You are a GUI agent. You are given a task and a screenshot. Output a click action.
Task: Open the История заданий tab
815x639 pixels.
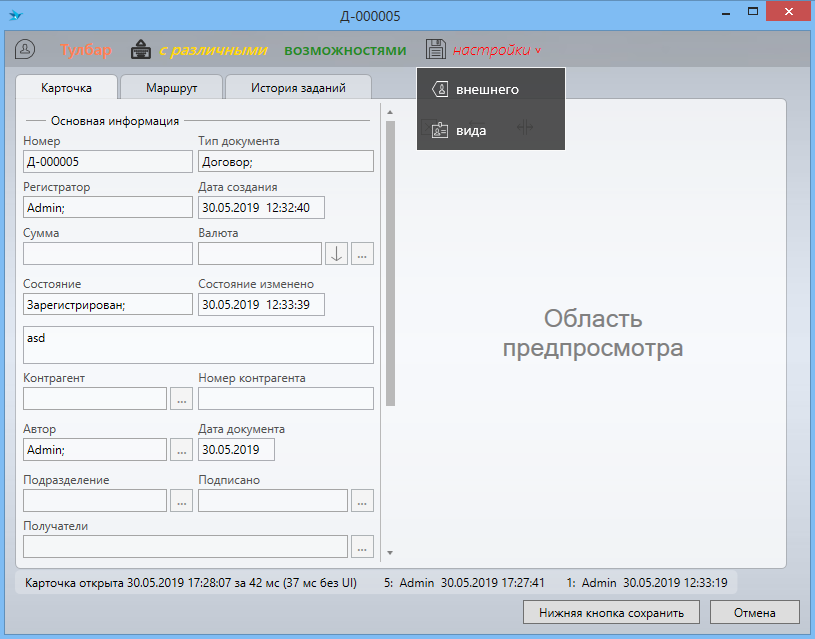[x=298, y=88]
